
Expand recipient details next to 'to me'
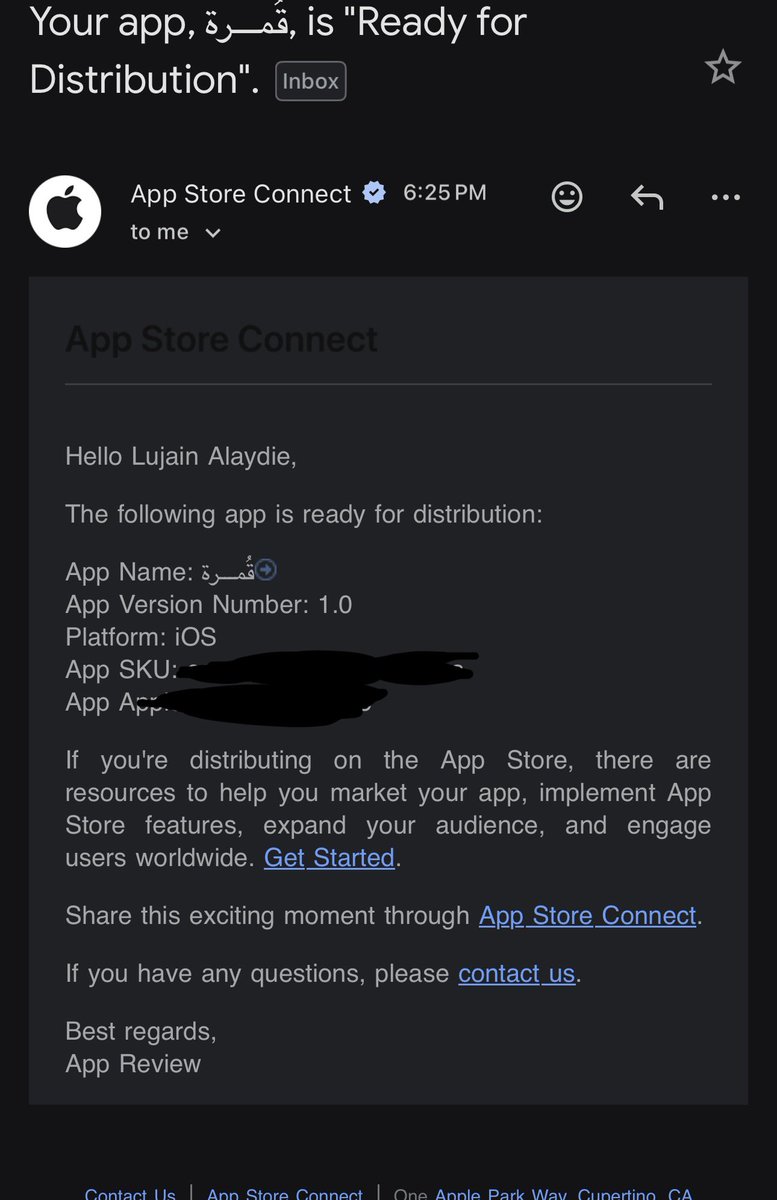212,233
